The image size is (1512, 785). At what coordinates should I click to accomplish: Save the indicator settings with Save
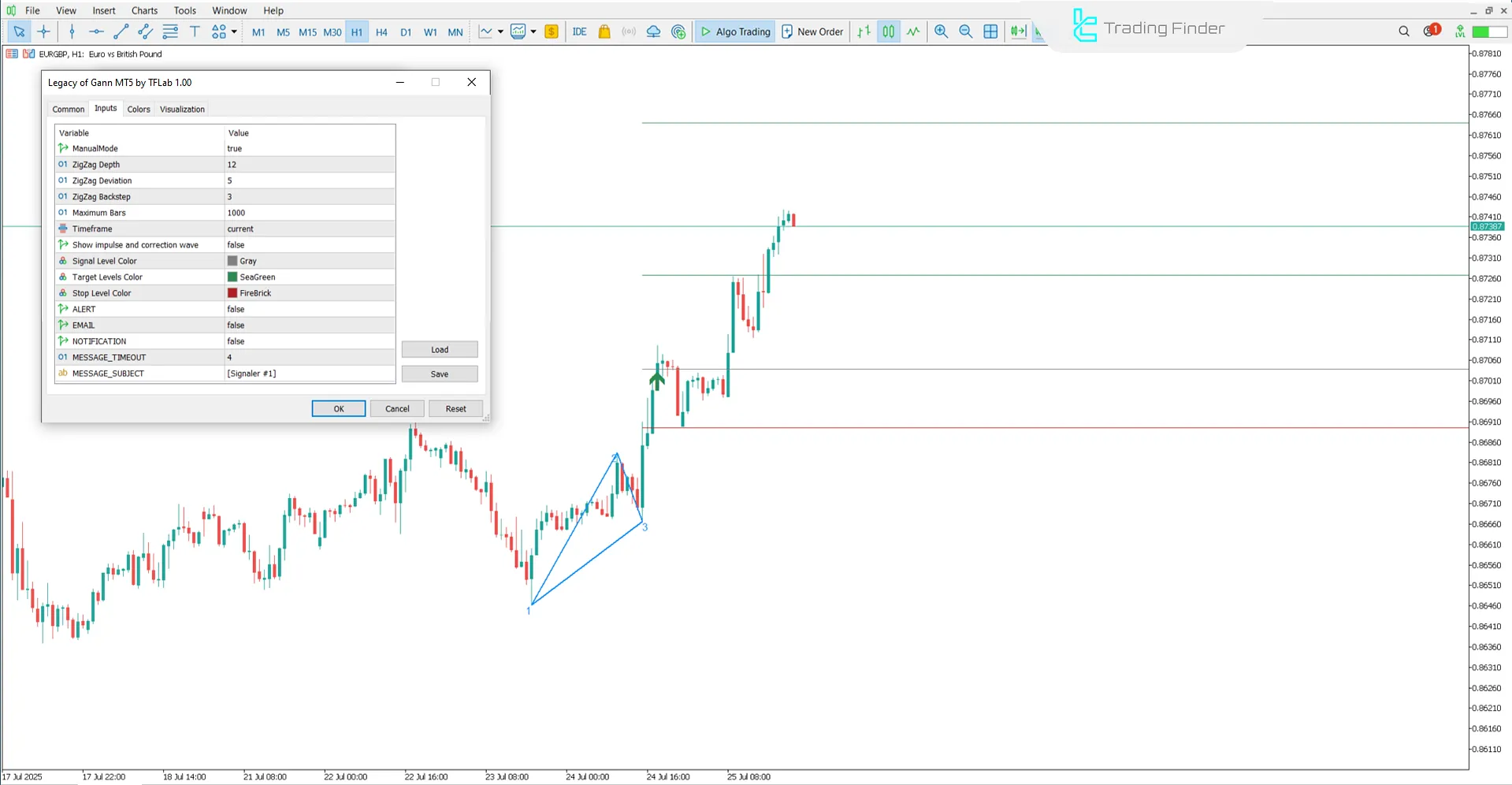tap(439, 374)
